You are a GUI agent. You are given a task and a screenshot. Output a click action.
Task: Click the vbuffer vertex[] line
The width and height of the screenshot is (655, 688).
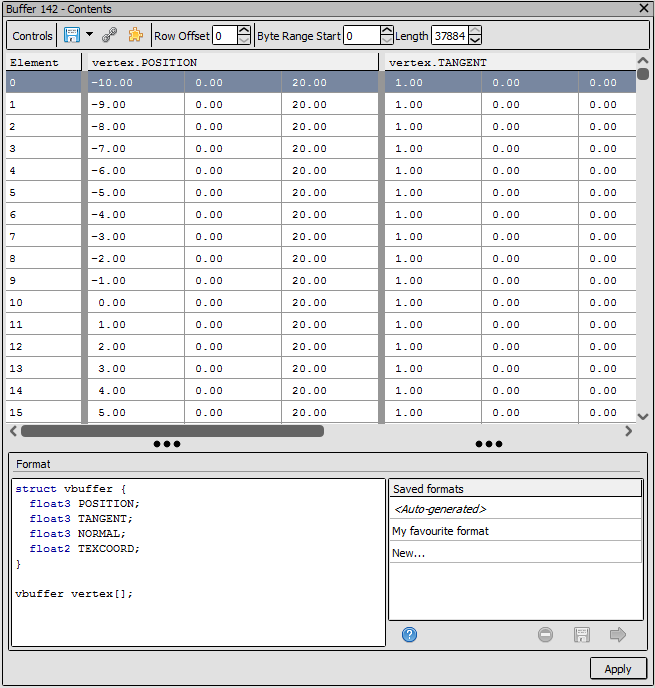tap(74, 594)
